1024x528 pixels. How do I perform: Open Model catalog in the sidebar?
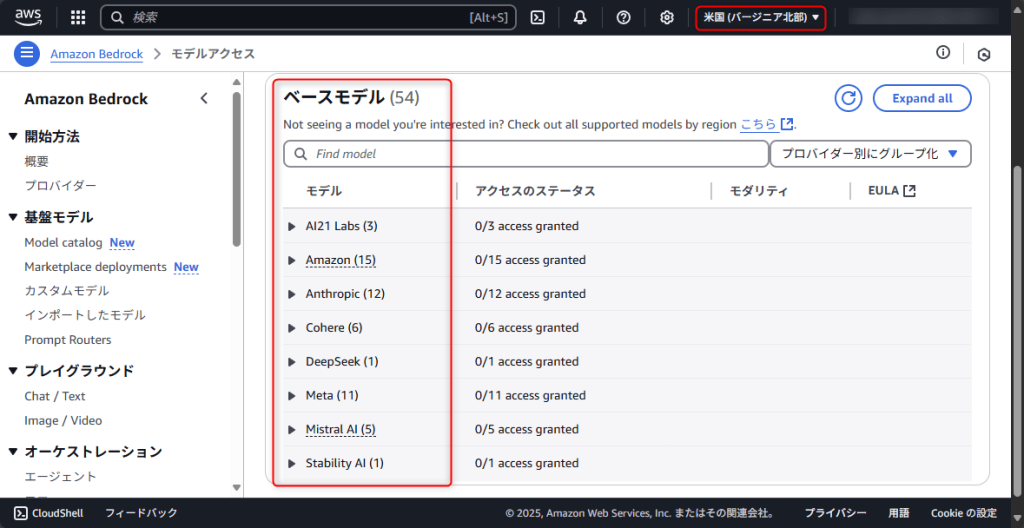coord(63,242)
